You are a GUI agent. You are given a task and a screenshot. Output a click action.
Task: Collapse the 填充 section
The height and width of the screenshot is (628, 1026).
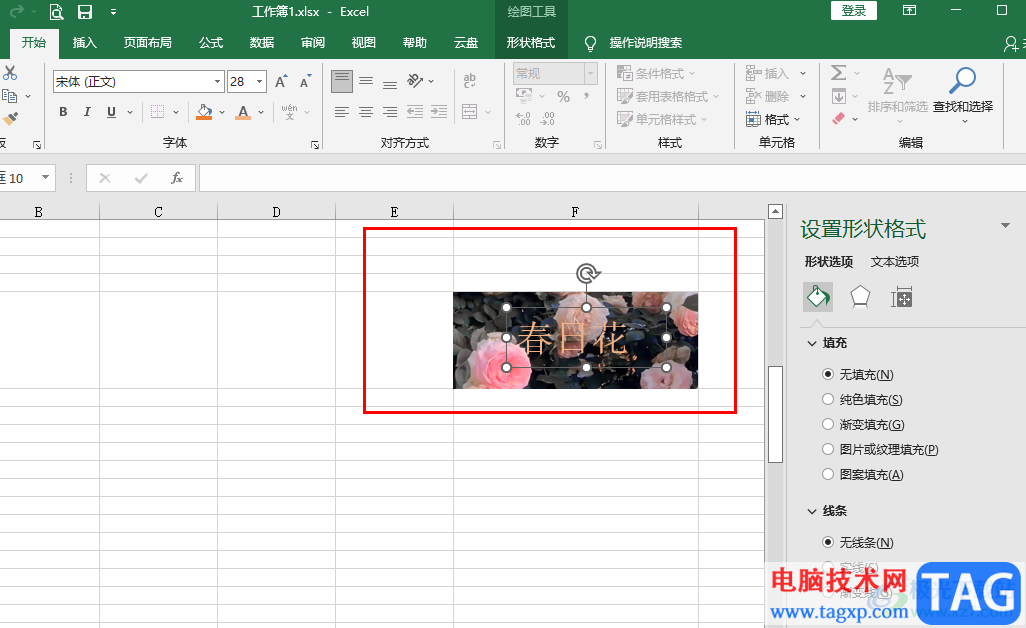pyautogui.click(x=812, y=343)
